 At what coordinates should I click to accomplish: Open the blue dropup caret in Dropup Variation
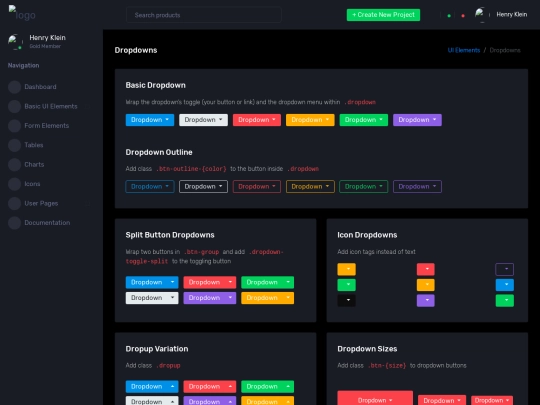tap(173, 387)
